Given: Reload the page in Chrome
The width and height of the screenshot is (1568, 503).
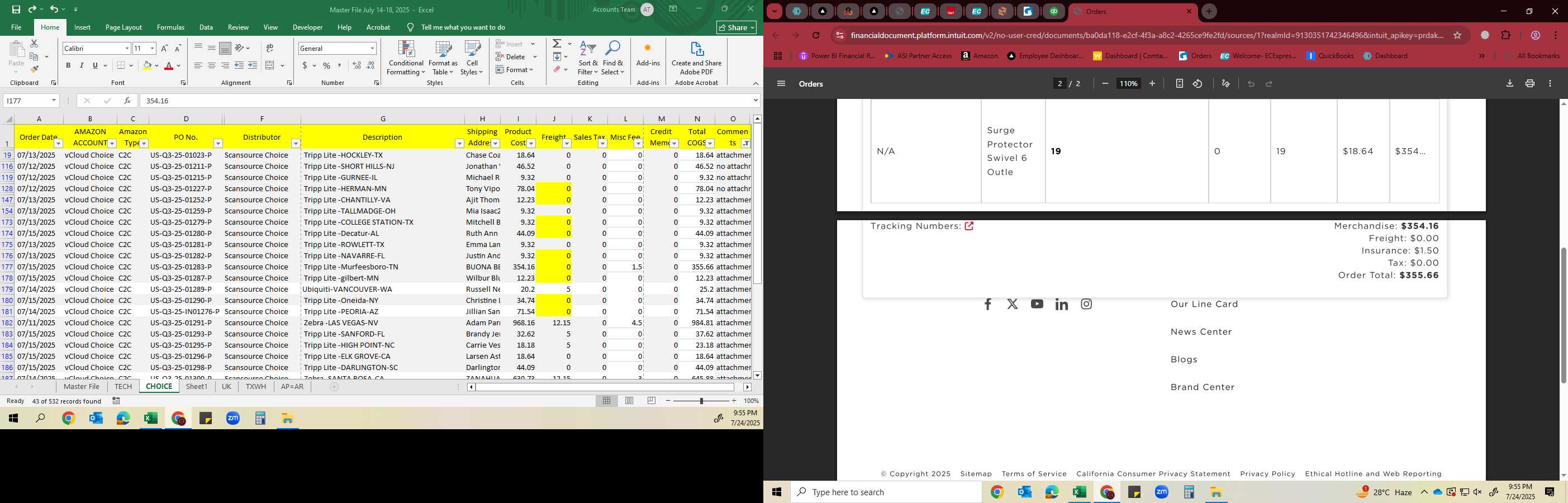Looking at the screenshot, I should point(816,35).
